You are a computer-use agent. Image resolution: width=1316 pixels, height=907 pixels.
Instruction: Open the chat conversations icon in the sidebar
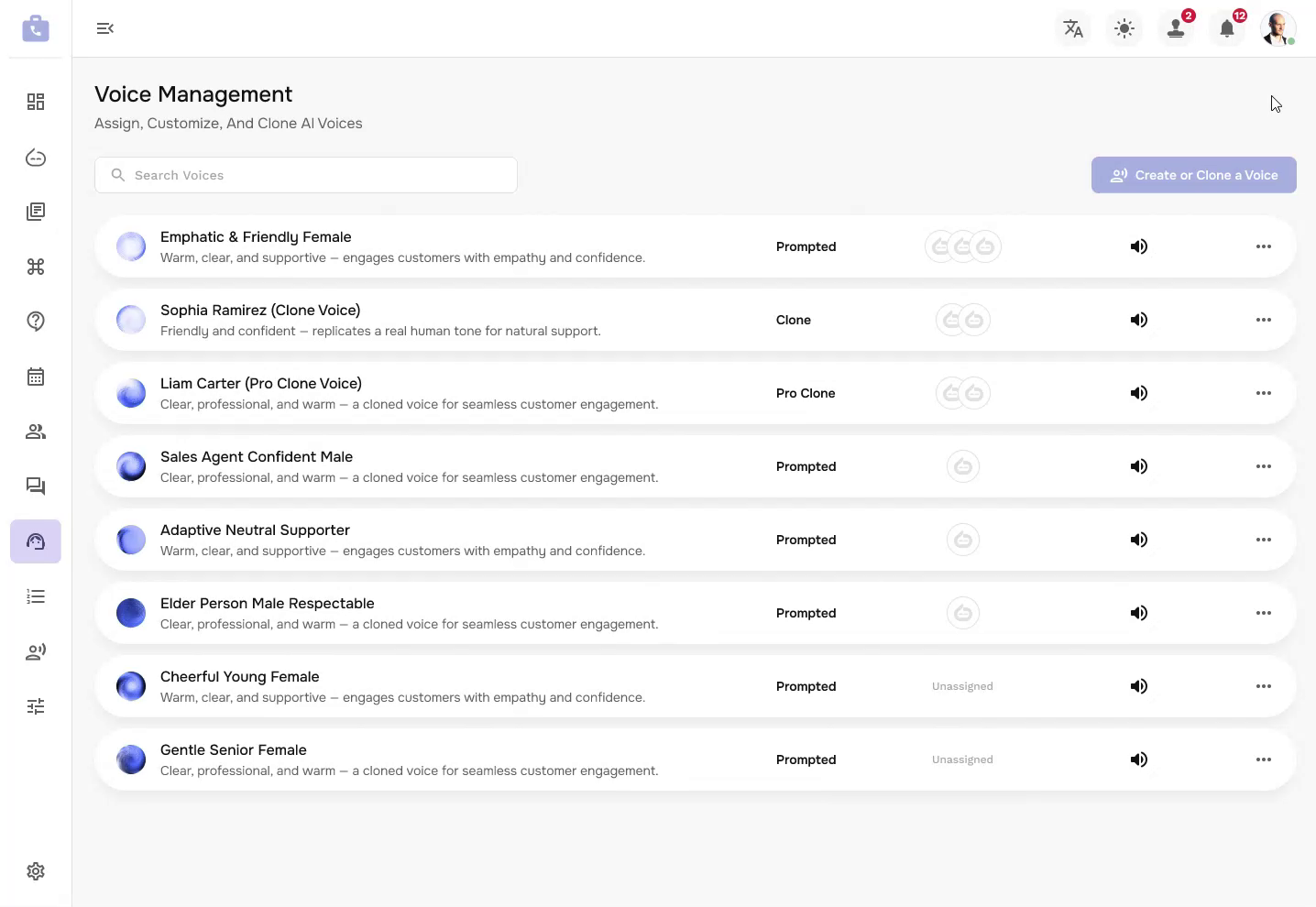(36, 486)
